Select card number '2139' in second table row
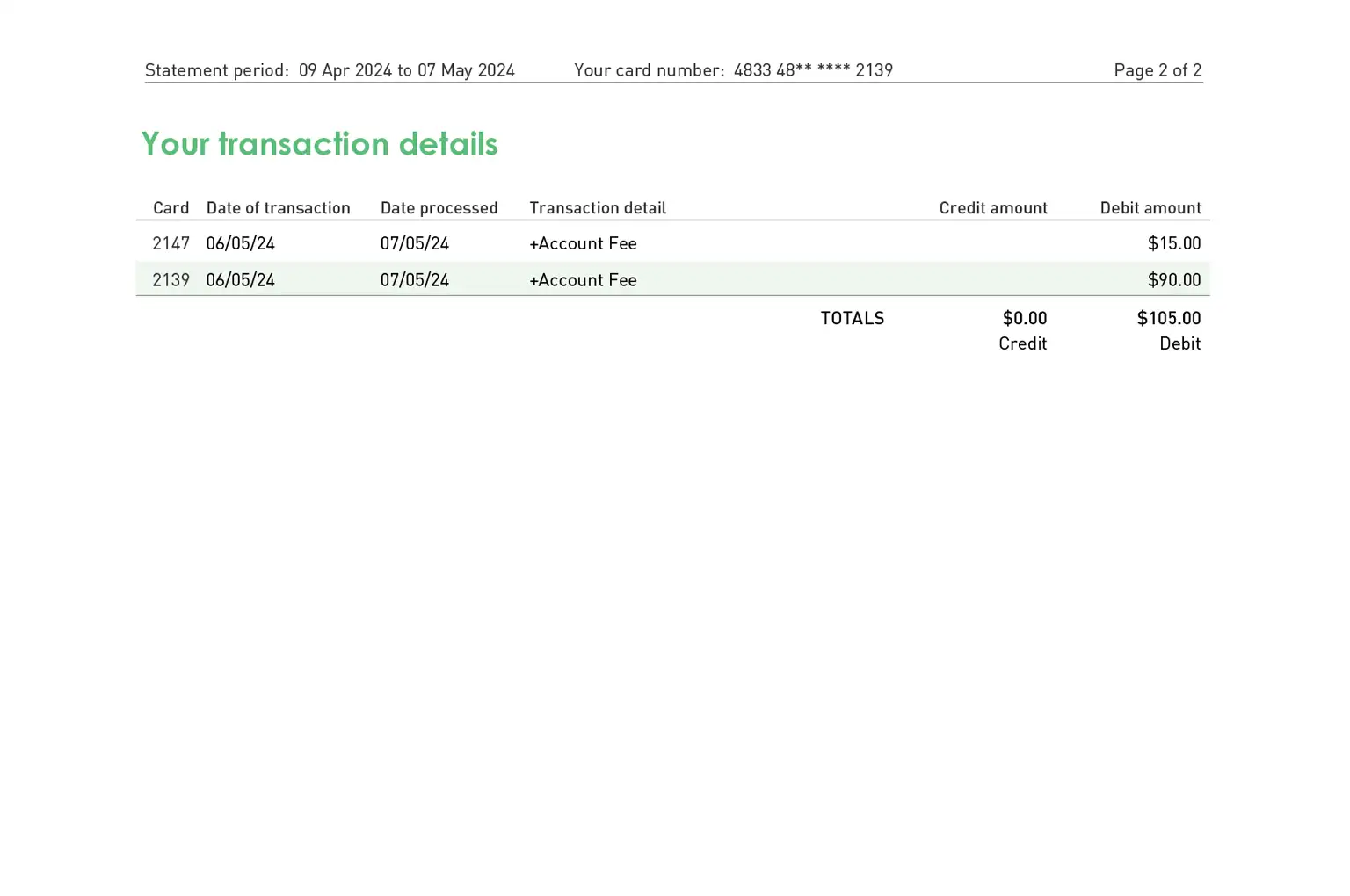1350x896 pixels. coord(171,280)
